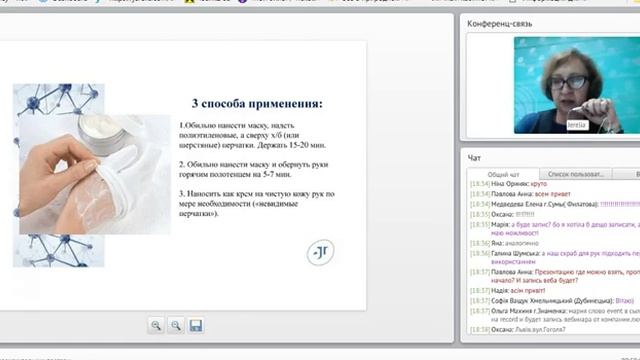Image resolution: width=640 pixels, height=360 pixels.
Task: Zoom out of the presentation slide
Action: click(176, 325)
